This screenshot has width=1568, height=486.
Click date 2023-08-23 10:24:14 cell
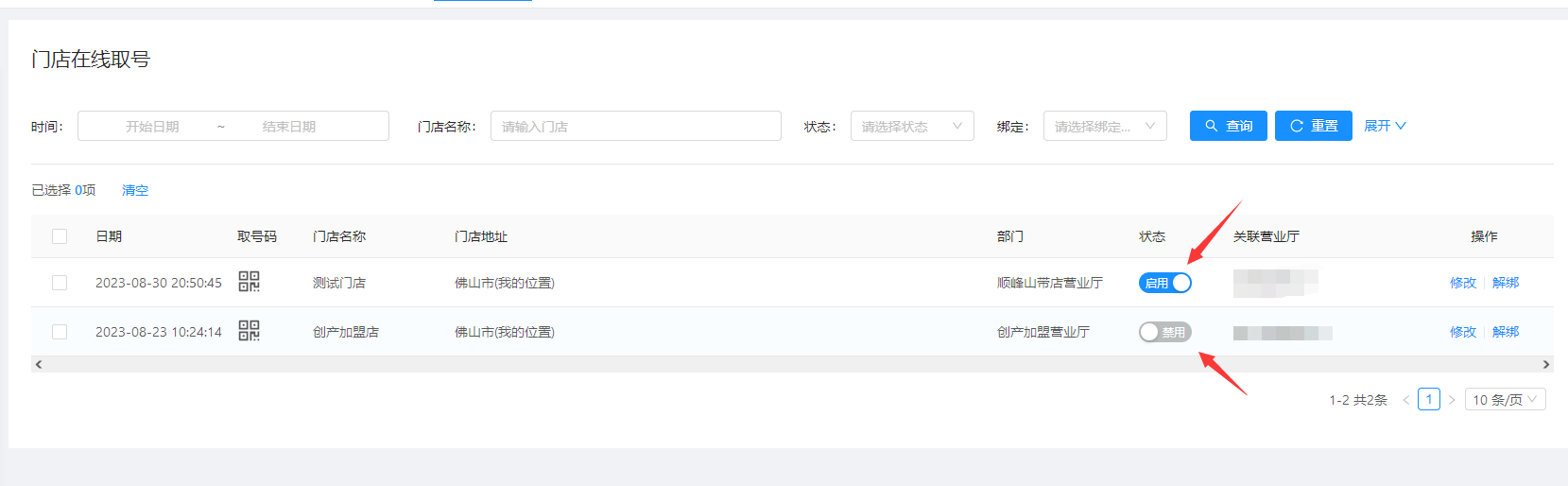coord(159,332)
